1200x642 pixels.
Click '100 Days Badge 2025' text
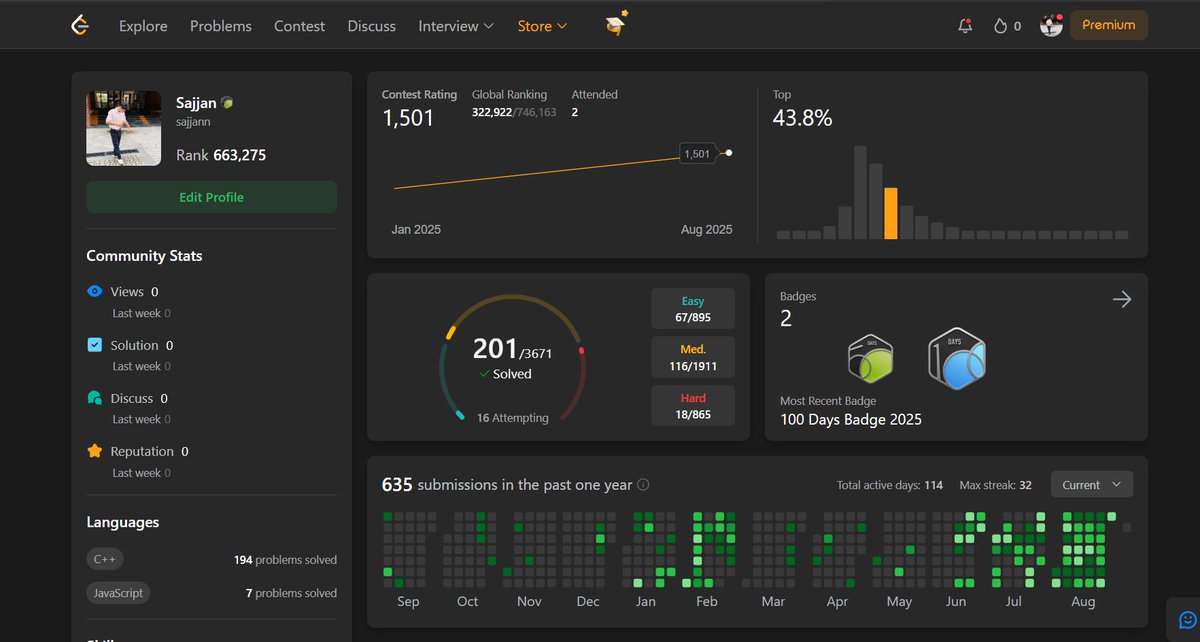point(851,419)
